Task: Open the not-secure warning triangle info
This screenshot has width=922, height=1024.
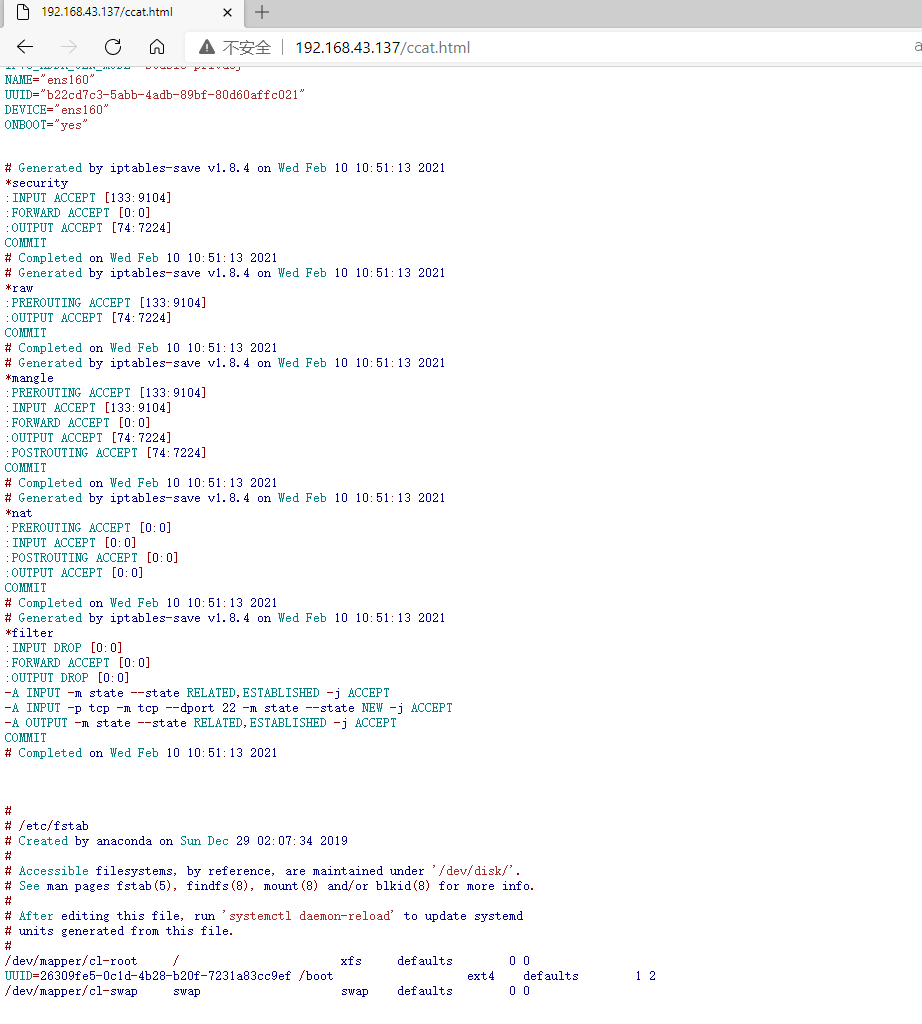Action: click(x=207, y=47)
